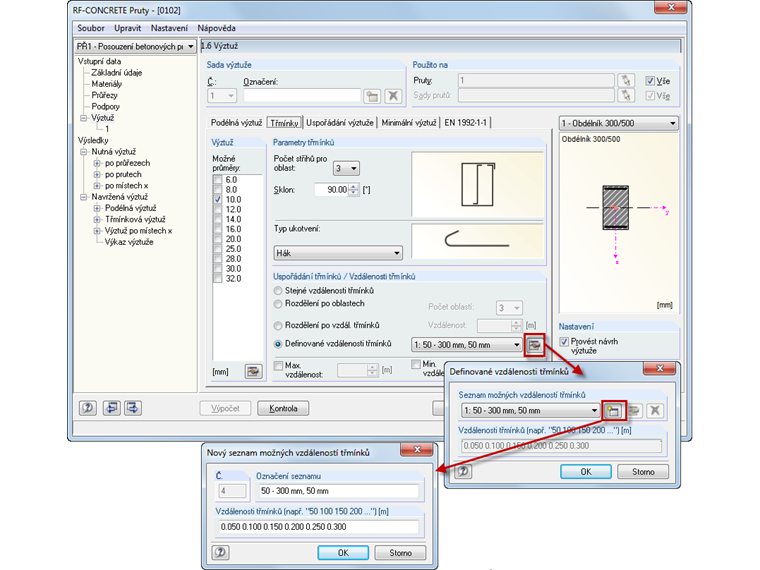
Task: Click the Výpočet button
Action: click(x=225, y=408)
